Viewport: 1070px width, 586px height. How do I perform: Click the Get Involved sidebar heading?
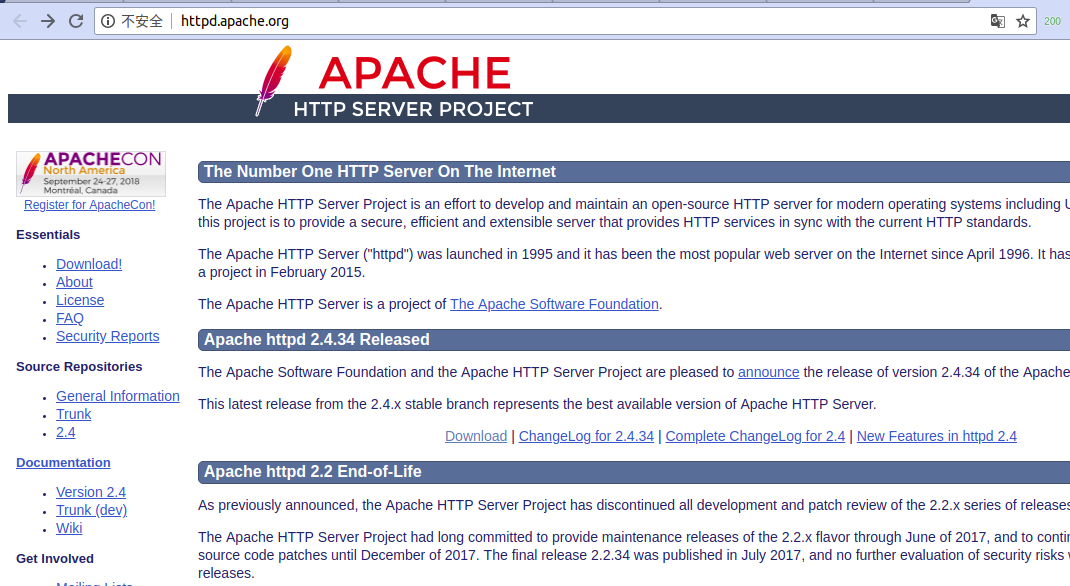(55, 559)
